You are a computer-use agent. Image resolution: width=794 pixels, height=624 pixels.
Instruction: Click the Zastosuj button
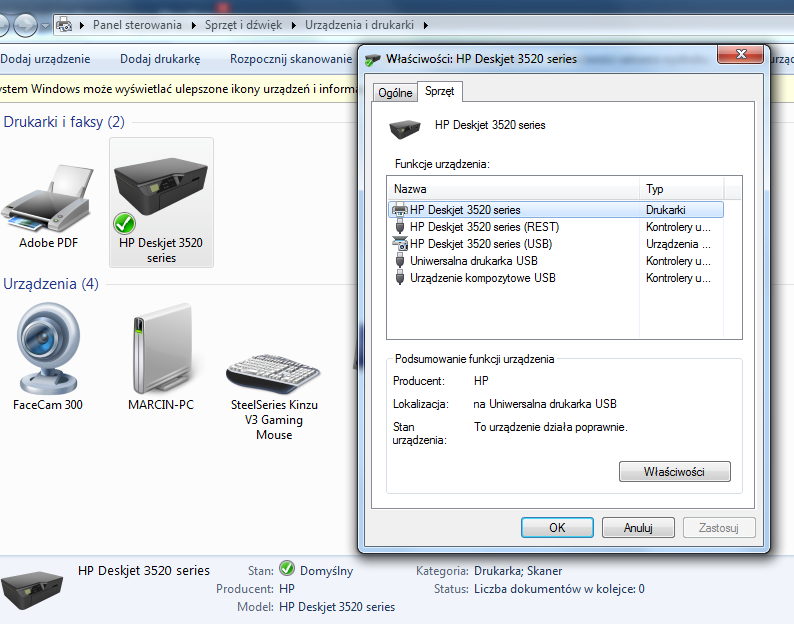pos(719,528)
